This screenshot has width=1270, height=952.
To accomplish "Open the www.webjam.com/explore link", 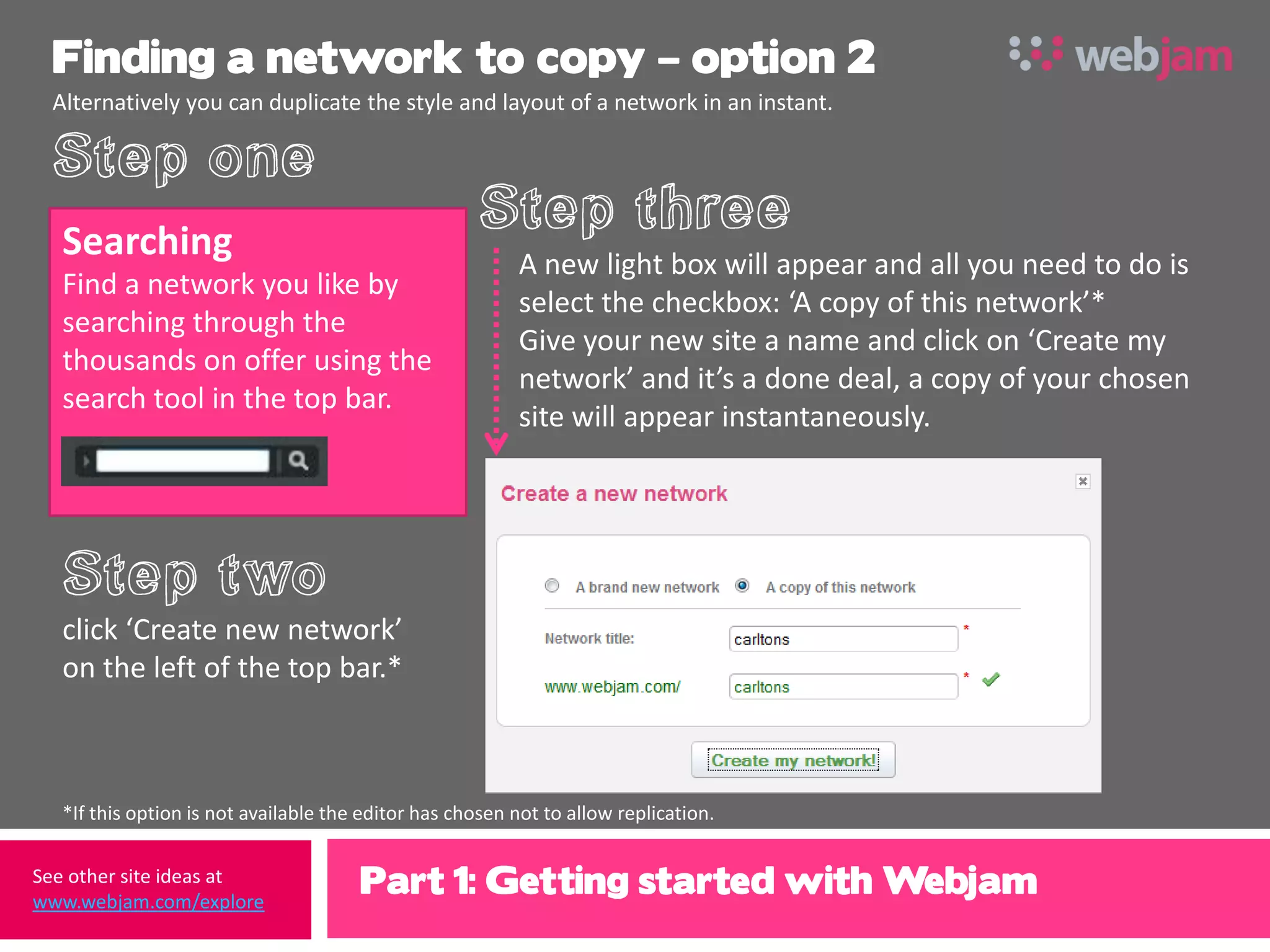I will [x=148, y=902].
